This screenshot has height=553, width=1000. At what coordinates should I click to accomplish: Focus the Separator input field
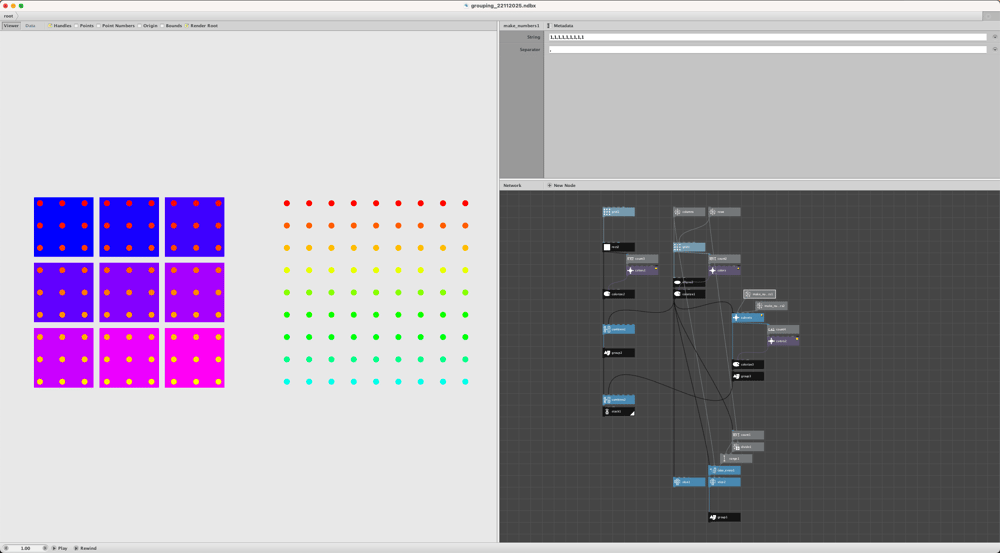pos(768,49)
